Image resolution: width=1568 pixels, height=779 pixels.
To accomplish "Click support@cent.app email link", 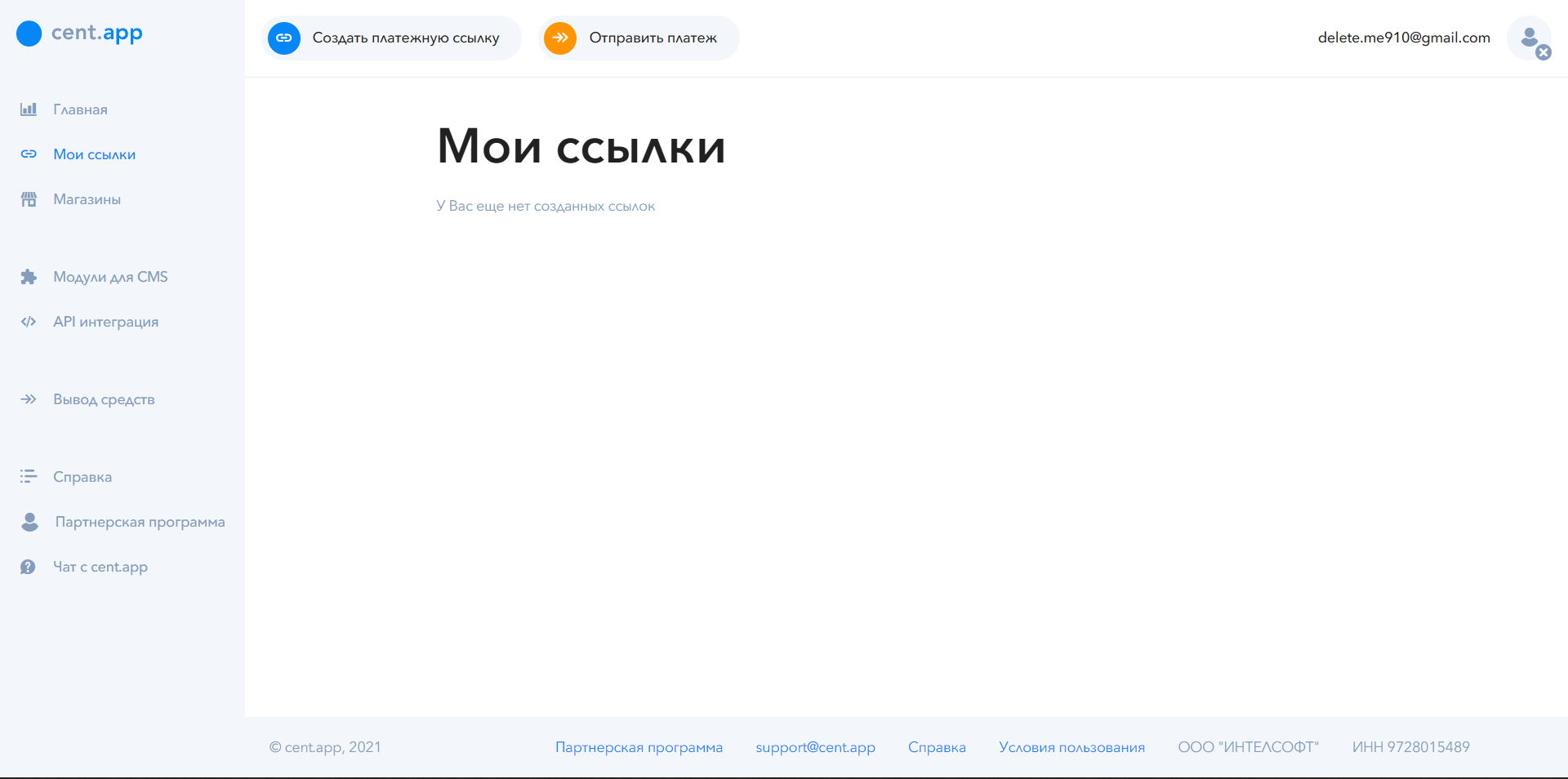I will click(815, 747).
